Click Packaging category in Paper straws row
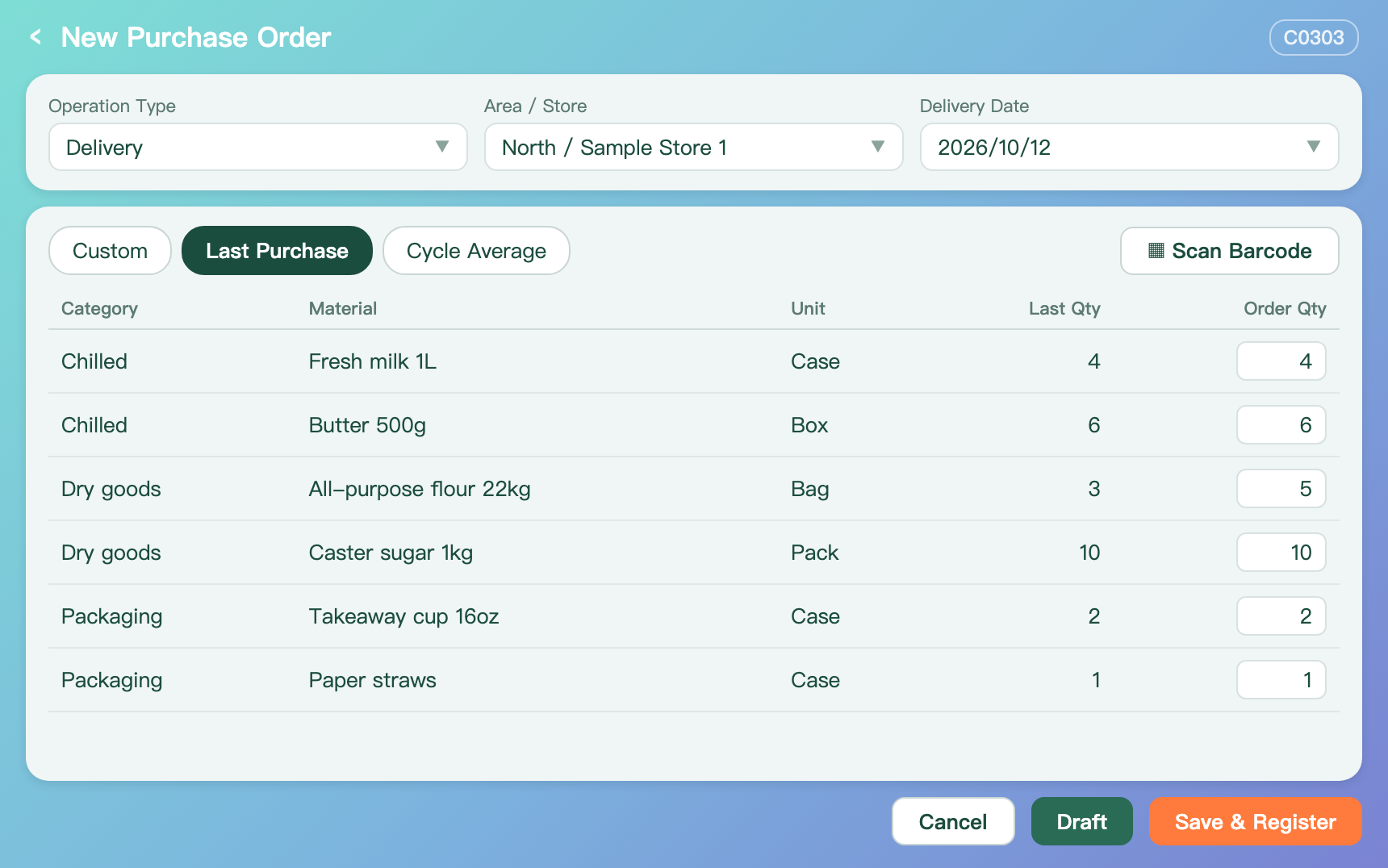 point(112,681)
